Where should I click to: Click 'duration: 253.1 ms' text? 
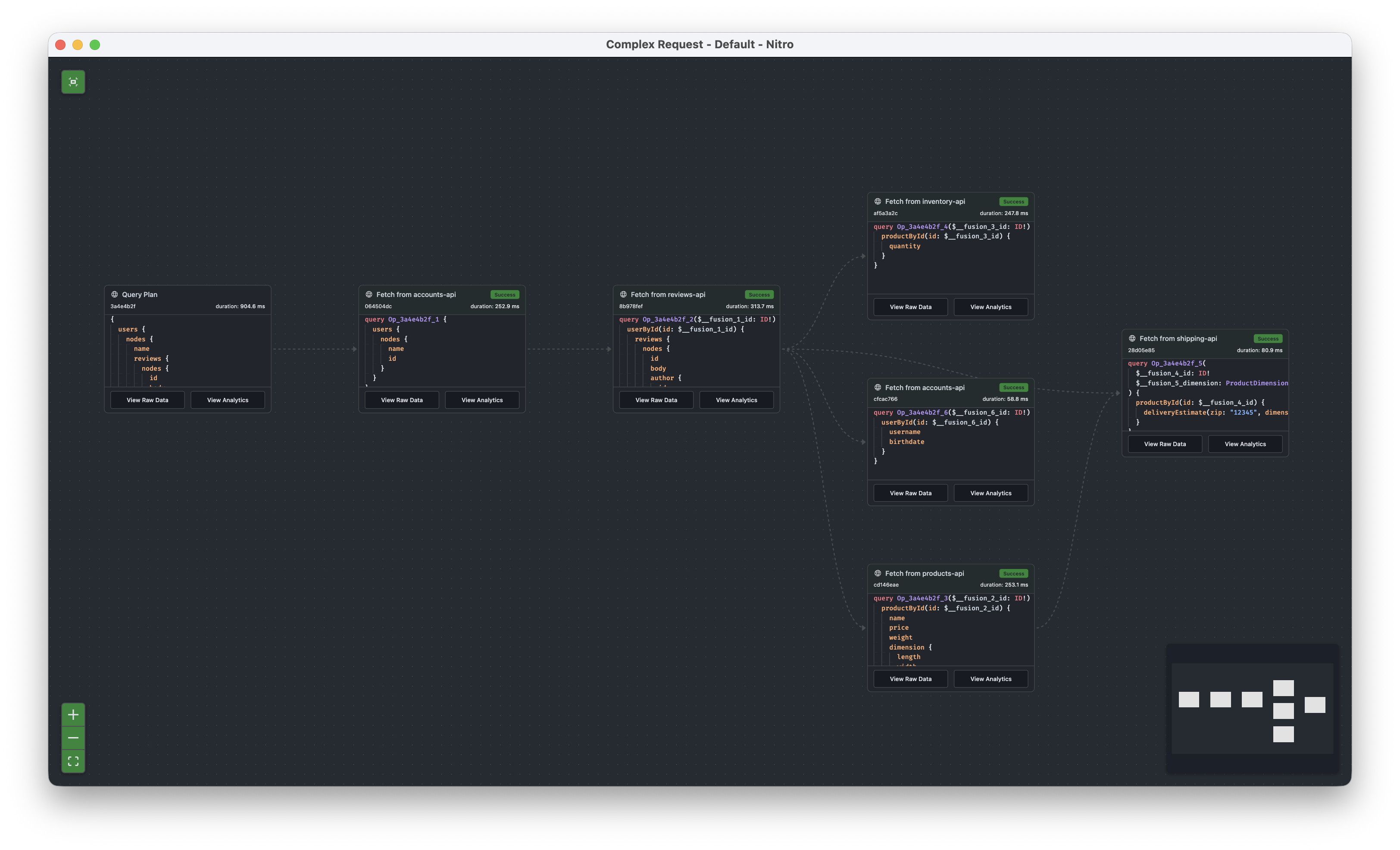click(1003, 584)
